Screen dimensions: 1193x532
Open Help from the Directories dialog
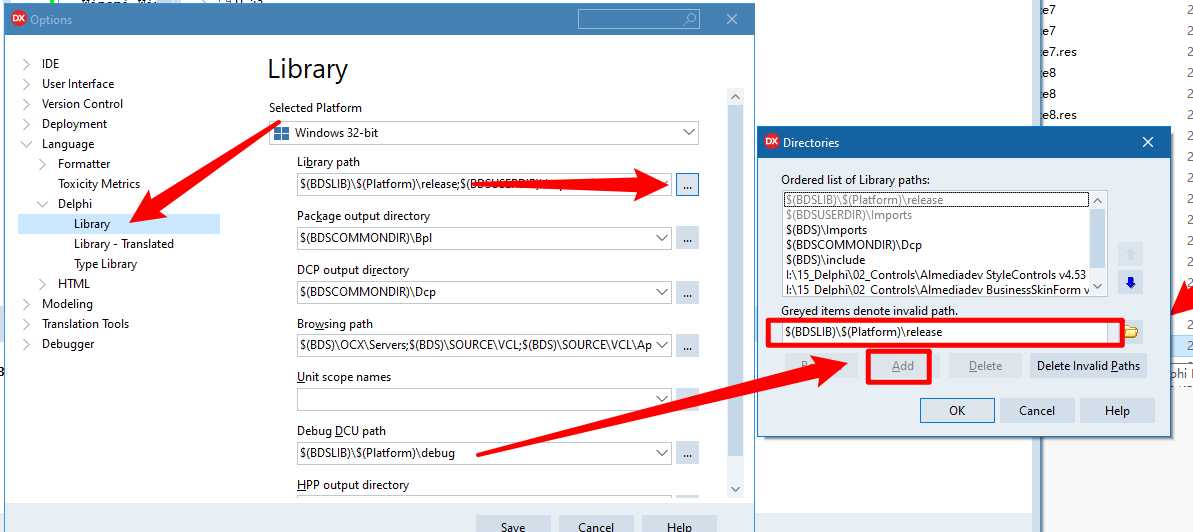pos(1117,410)
